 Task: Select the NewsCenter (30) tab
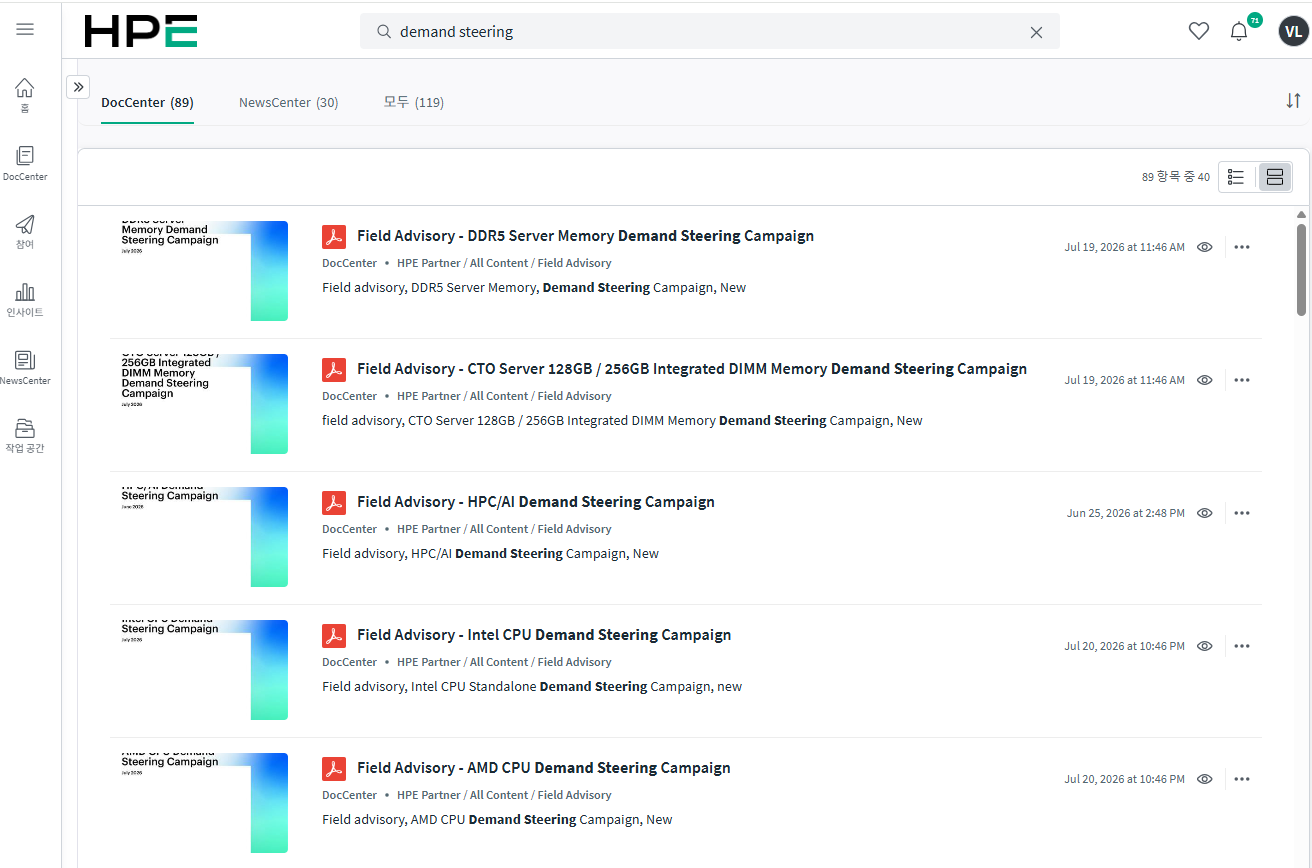[x=288, y=102]
